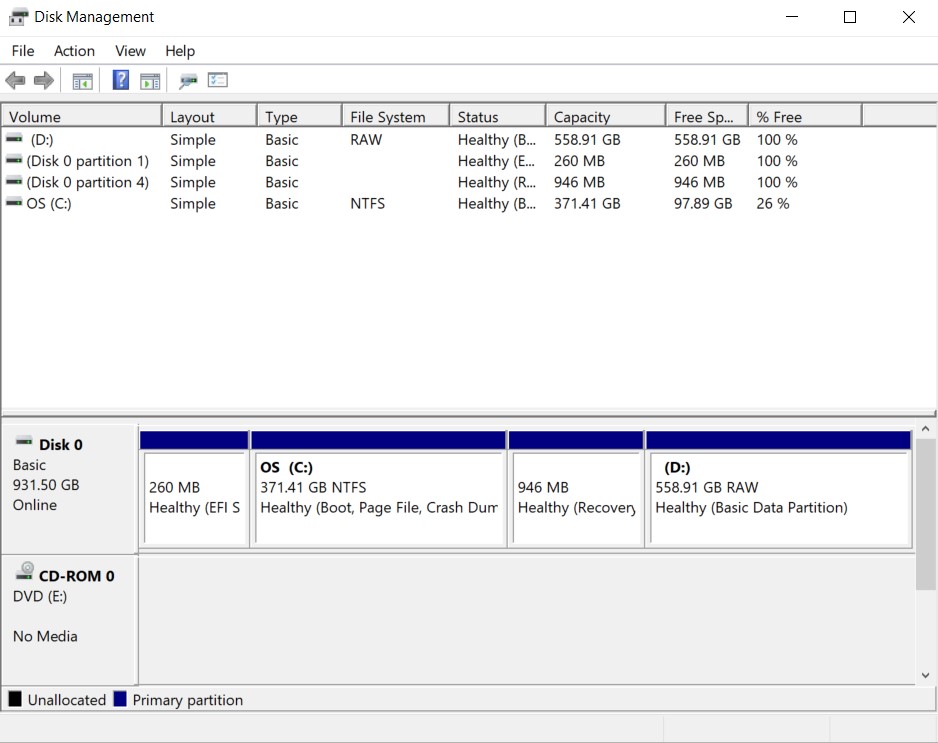
Task: Click the Forward arrow toolbar icon
Action: click(44, 80)
